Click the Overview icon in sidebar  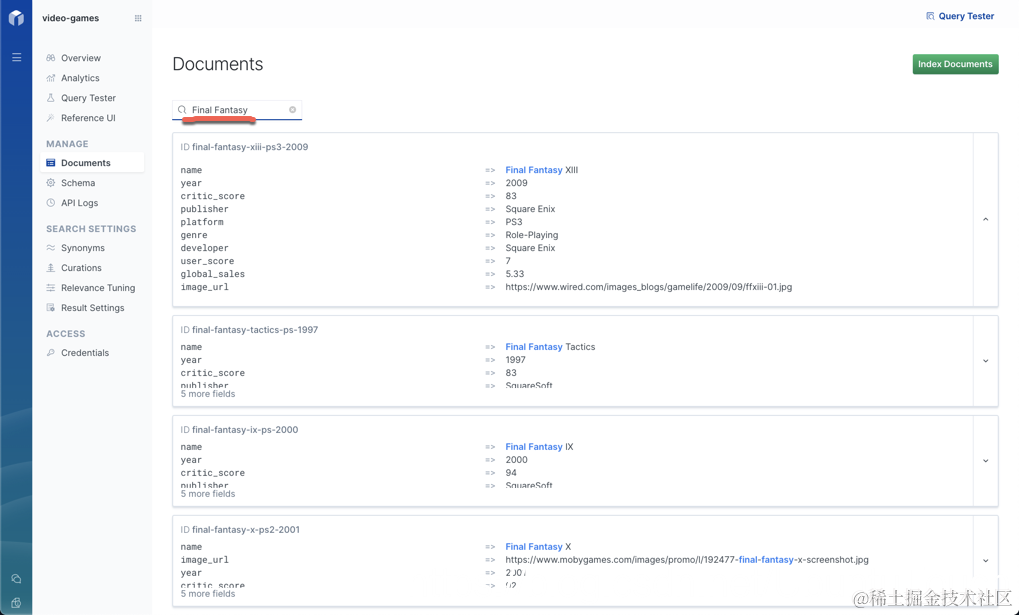51,58
